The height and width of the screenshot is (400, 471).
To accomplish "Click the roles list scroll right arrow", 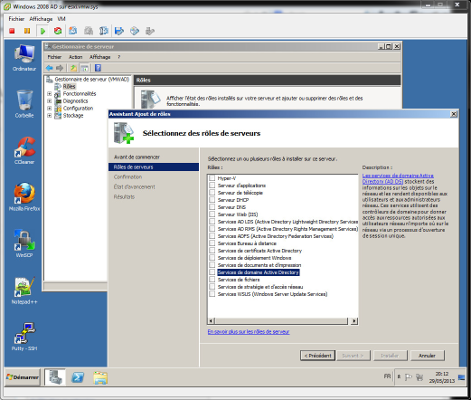I will click(x=354, y=321).
